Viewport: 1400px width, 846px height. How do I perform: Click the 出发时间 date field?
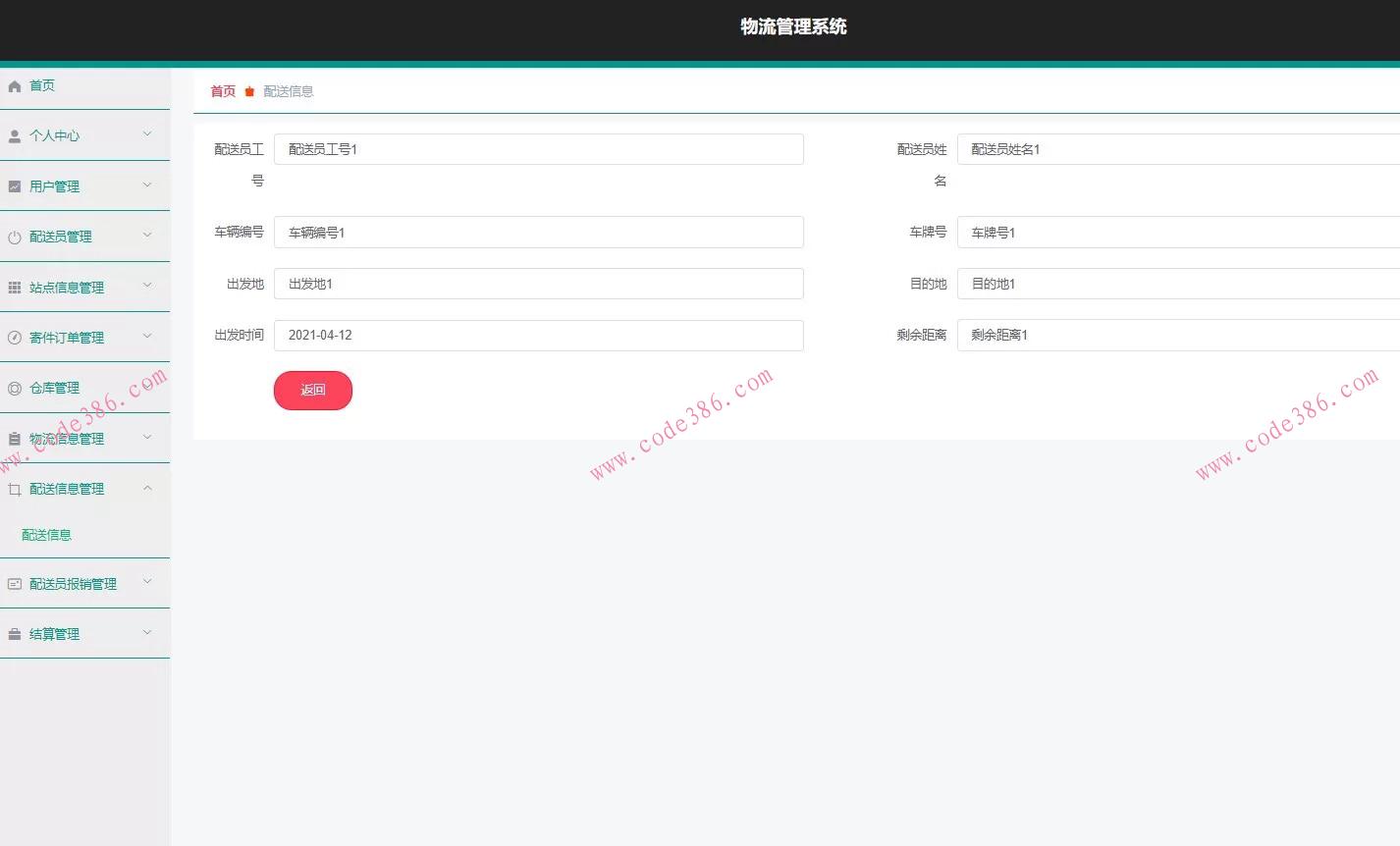tap(539, 336)
